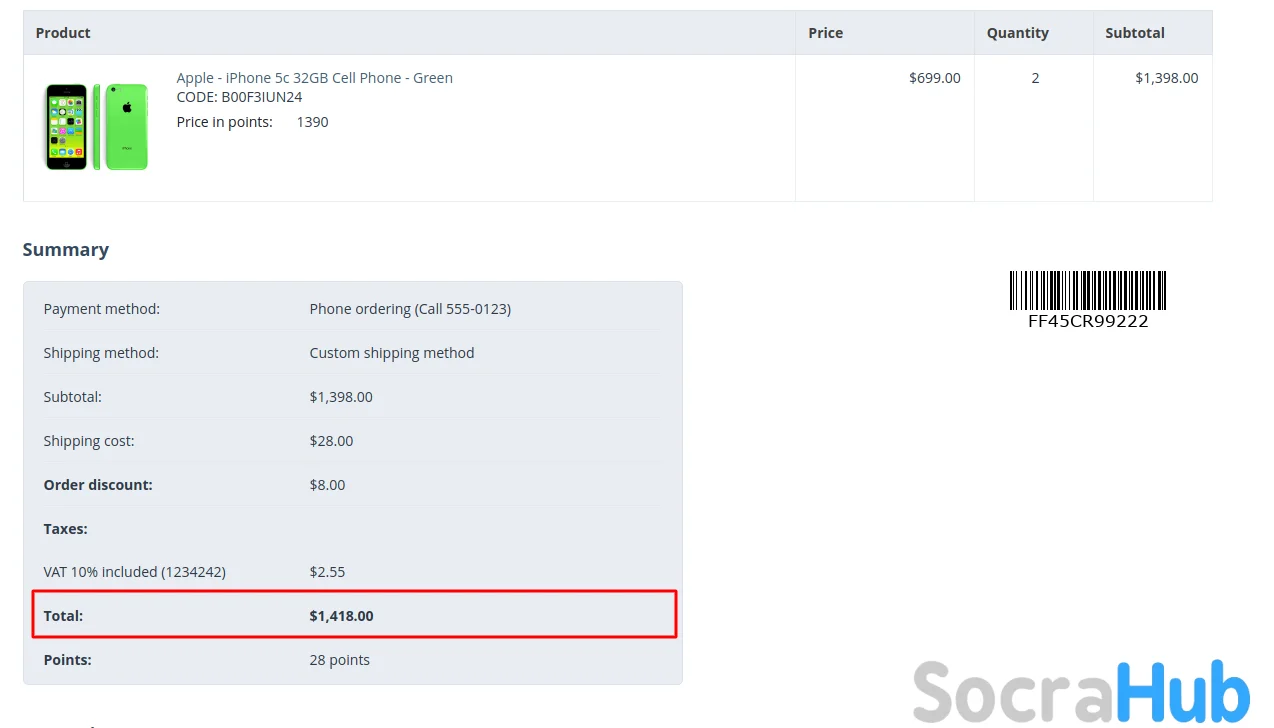
Task: Click the barcode number FF45CR99222
Action: [1088, 322]
